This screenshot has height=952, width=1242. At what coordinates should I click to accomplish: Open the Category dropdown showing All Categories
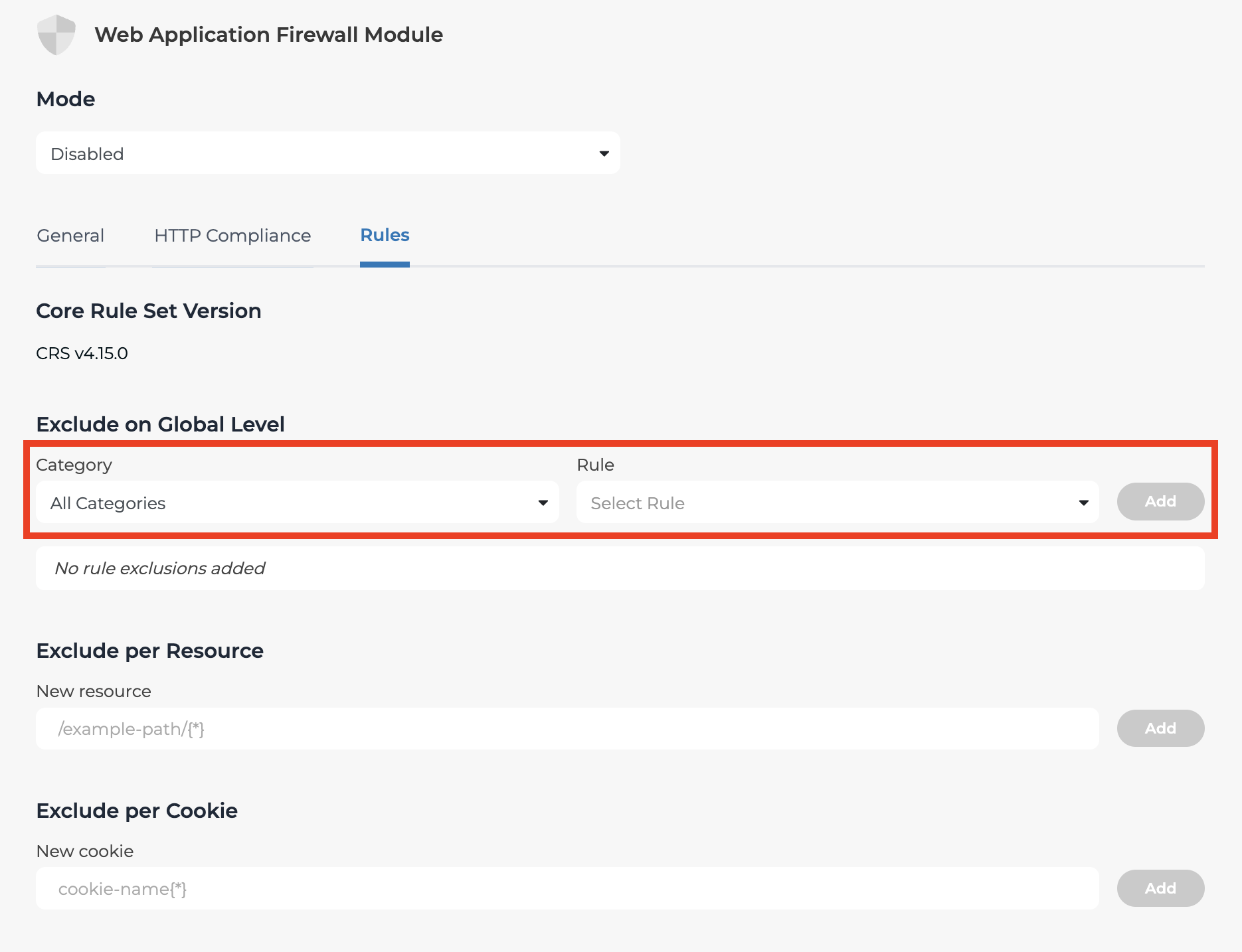click(x=298, y=503)
